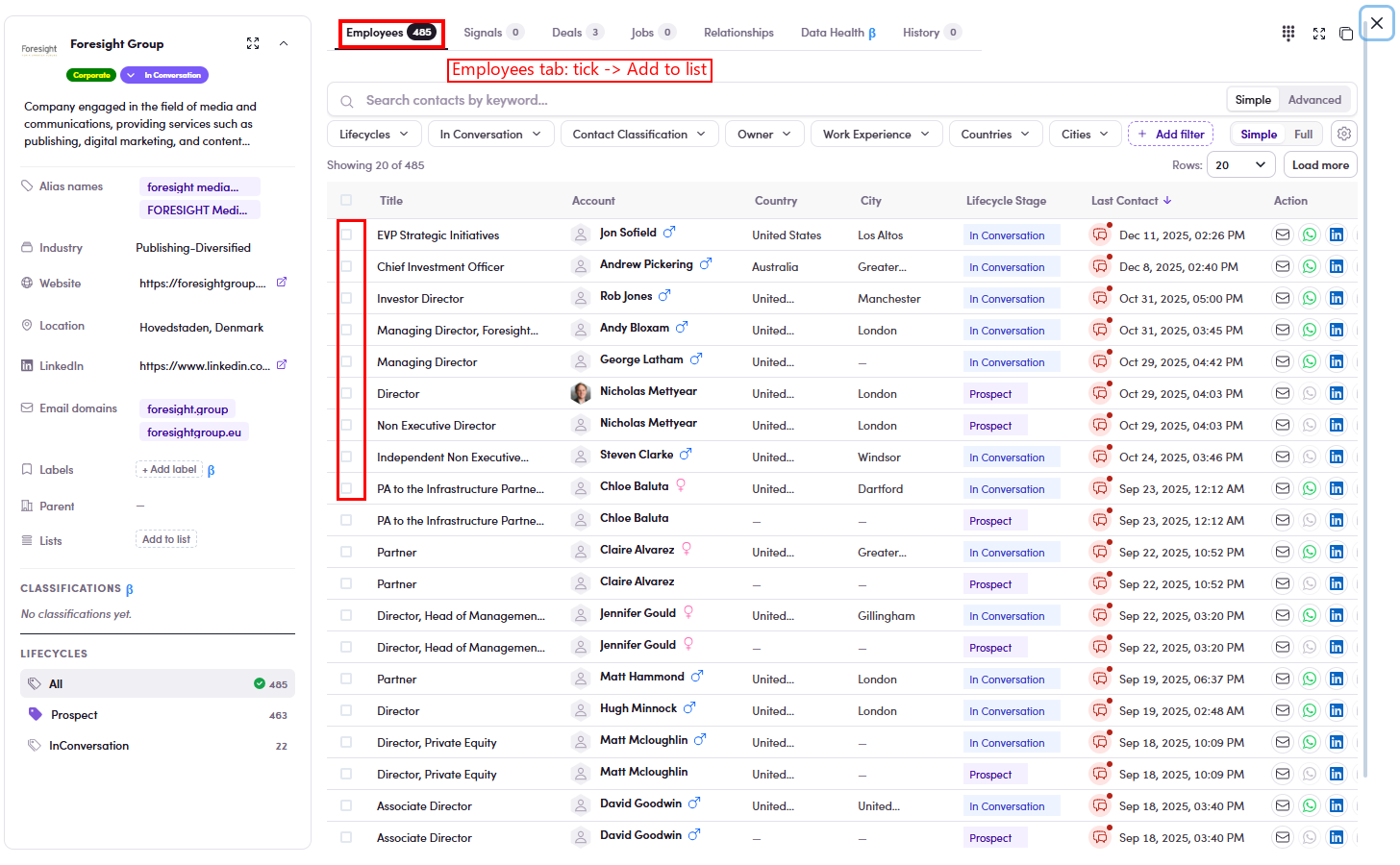
Task: Sort by Last Contact arrow
Action: click(x=1167, y=200)
